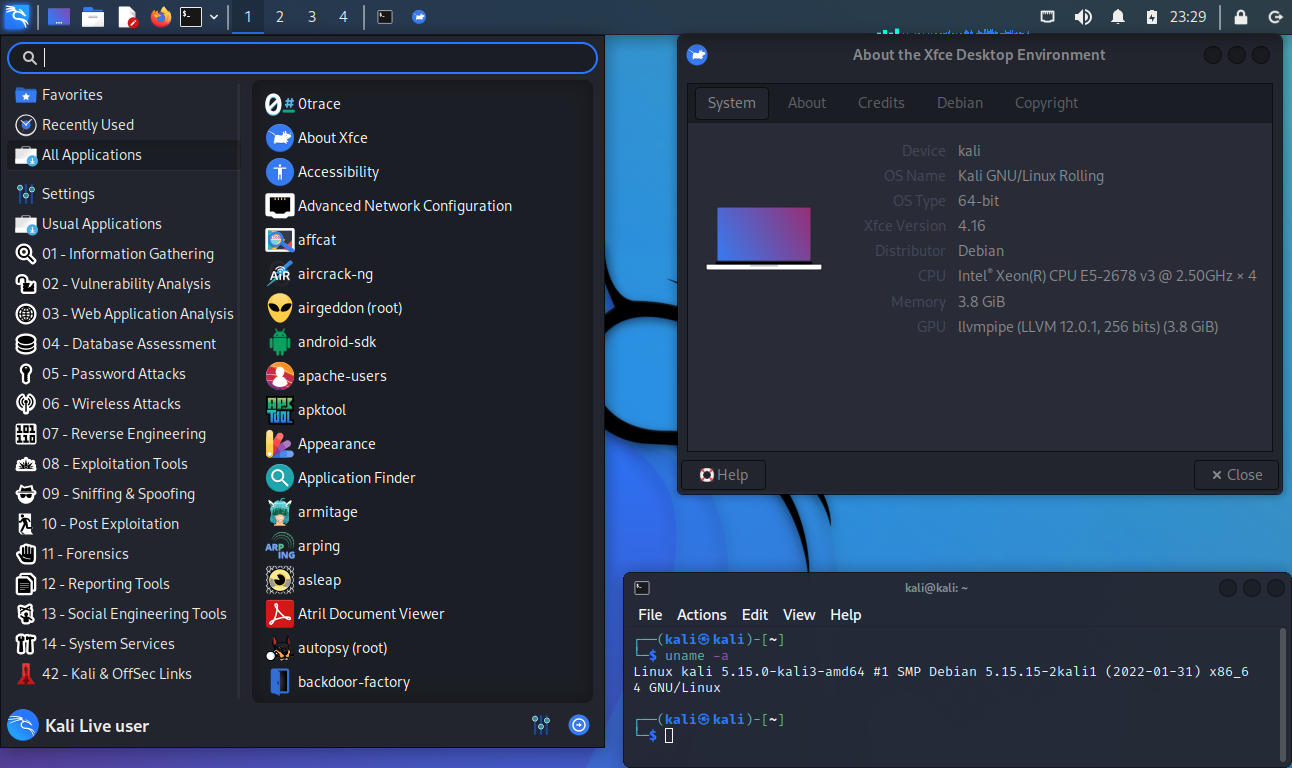Click Close button in About Xfce window
This screenshot has height=768, width=1292.
pos(1237,475)
